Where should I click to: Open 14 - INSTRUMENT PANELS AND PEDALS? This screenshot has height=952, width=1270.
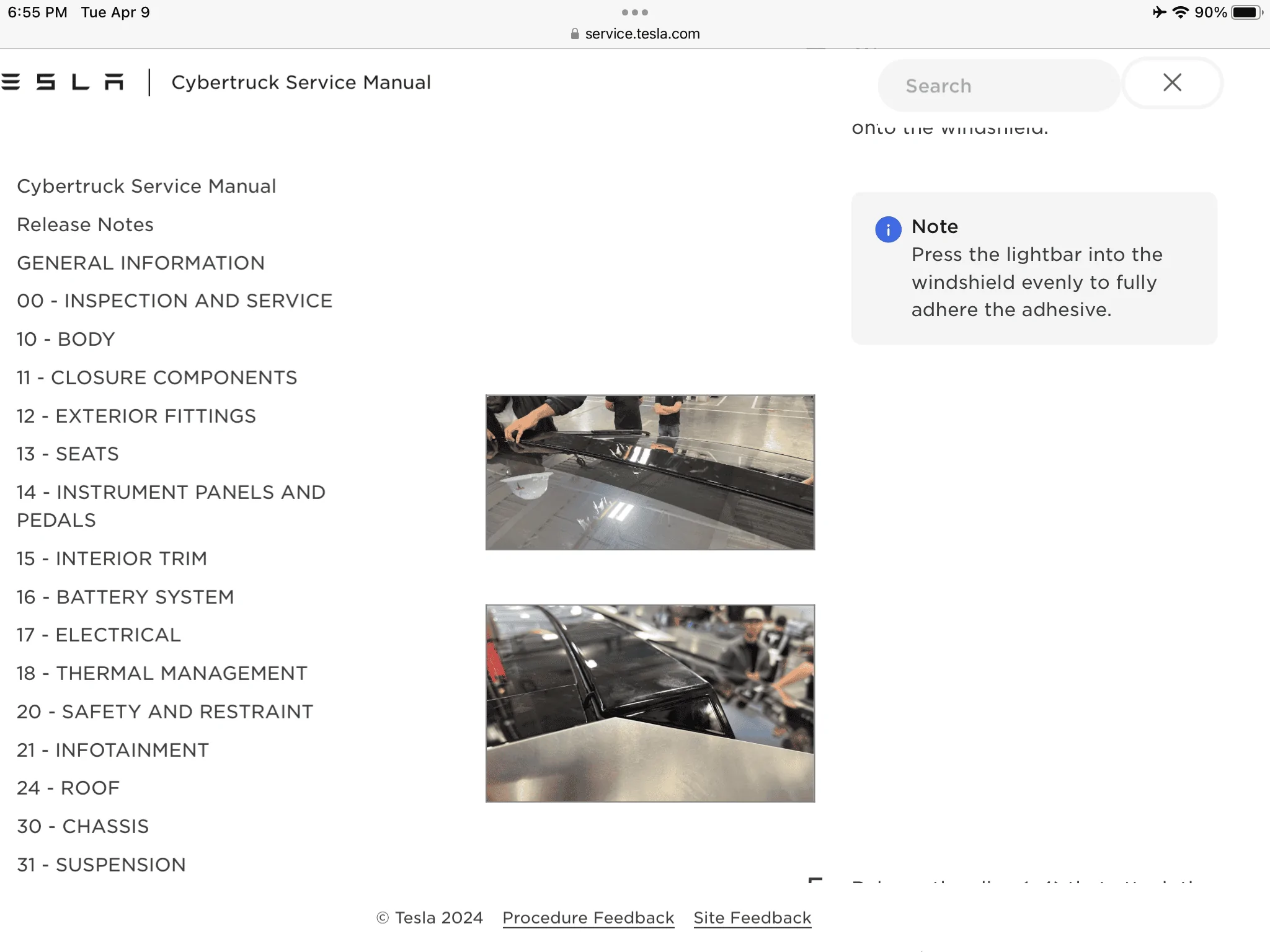pos(171,506)
